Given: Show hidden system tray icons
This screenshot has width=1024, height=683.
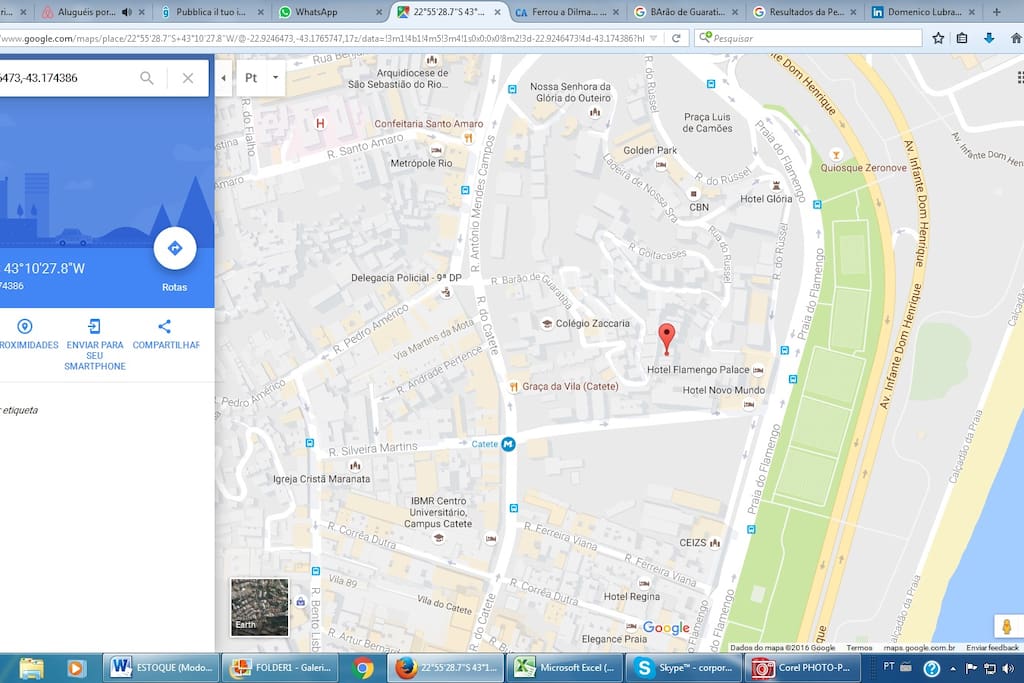Looking at the screenshot, I should pos(953,669).
